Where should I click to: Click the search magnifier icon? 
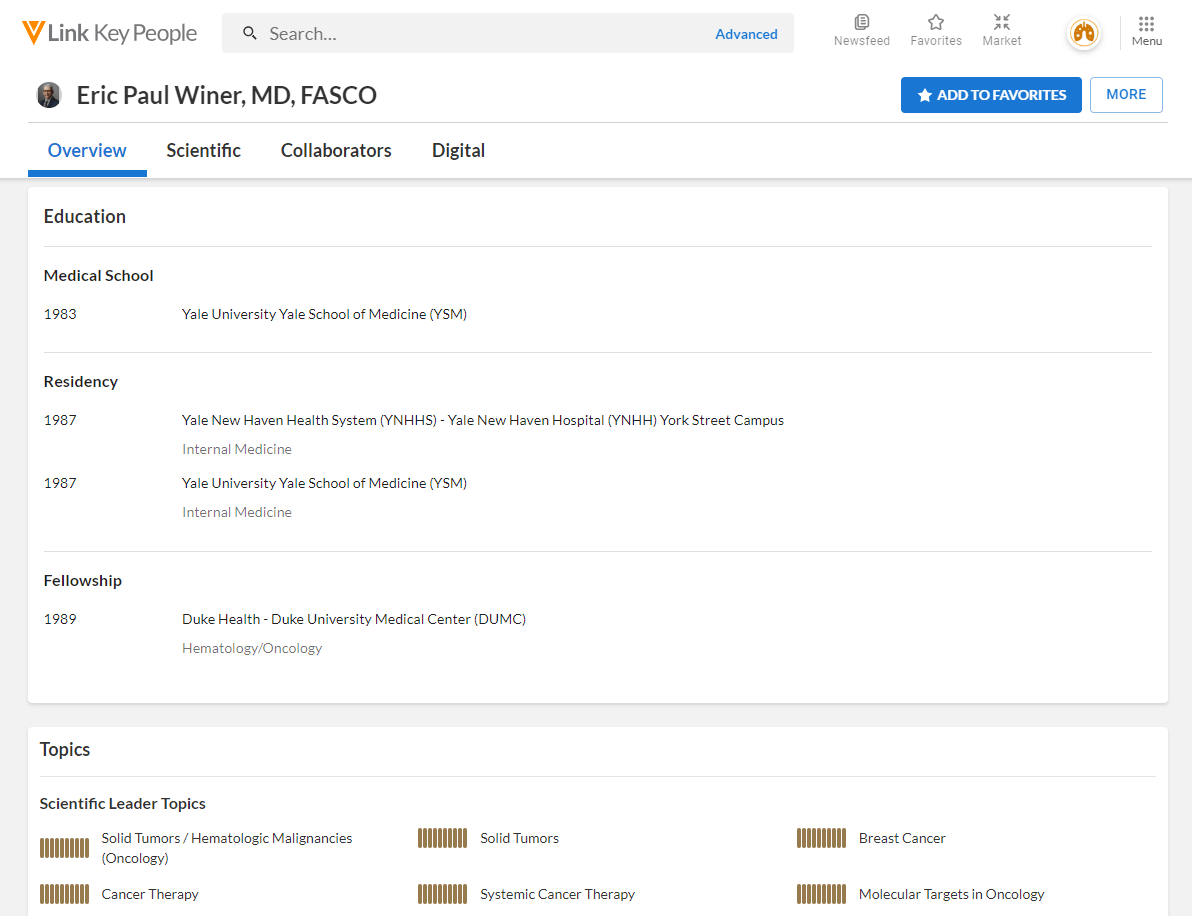pyautogui.click(x=250, y=34)
